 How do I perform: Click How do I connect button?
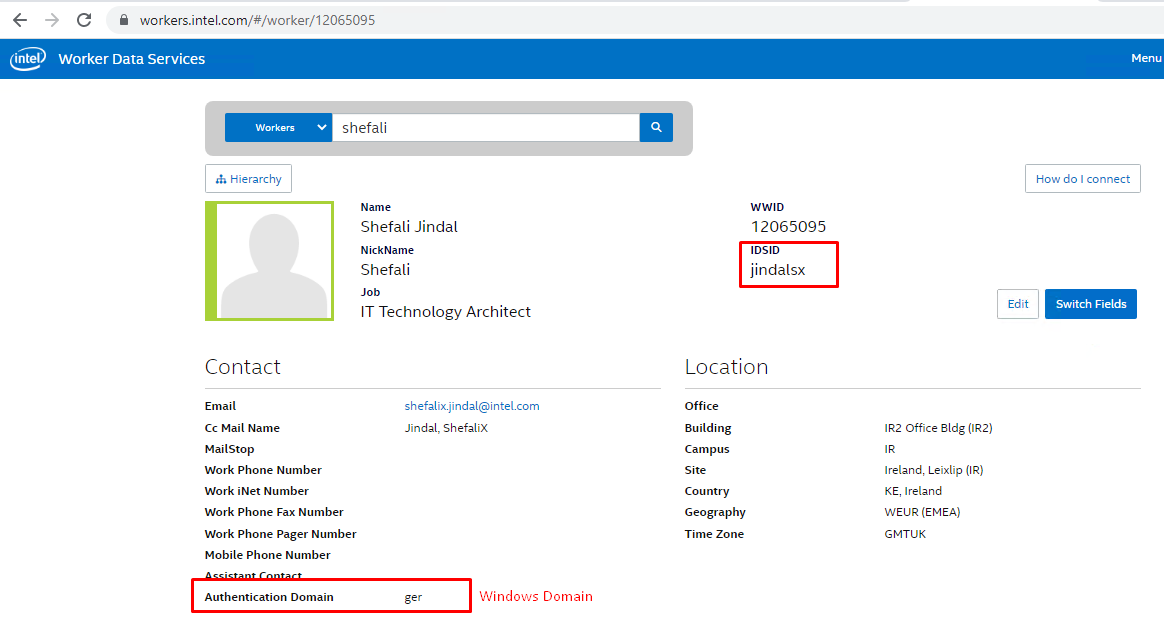tap(1082, 179)
